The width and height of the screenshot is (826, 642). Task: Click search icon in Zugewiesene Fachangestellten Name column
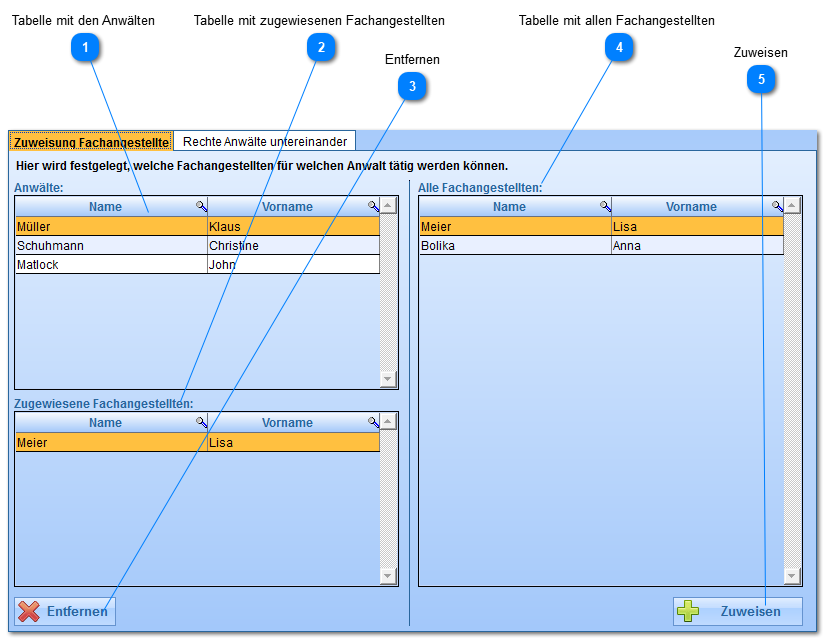pos(201,423)
